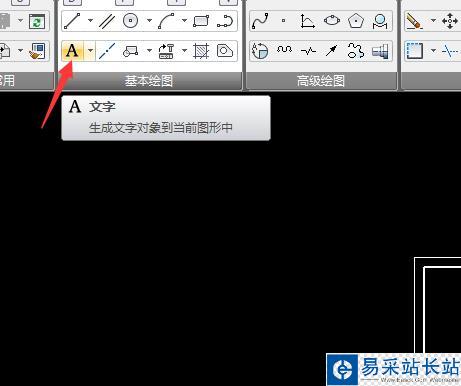Viewport: 461px width, 386px height.
Task: Select the Arc drawing tool
Action: (x=166, y=21)
